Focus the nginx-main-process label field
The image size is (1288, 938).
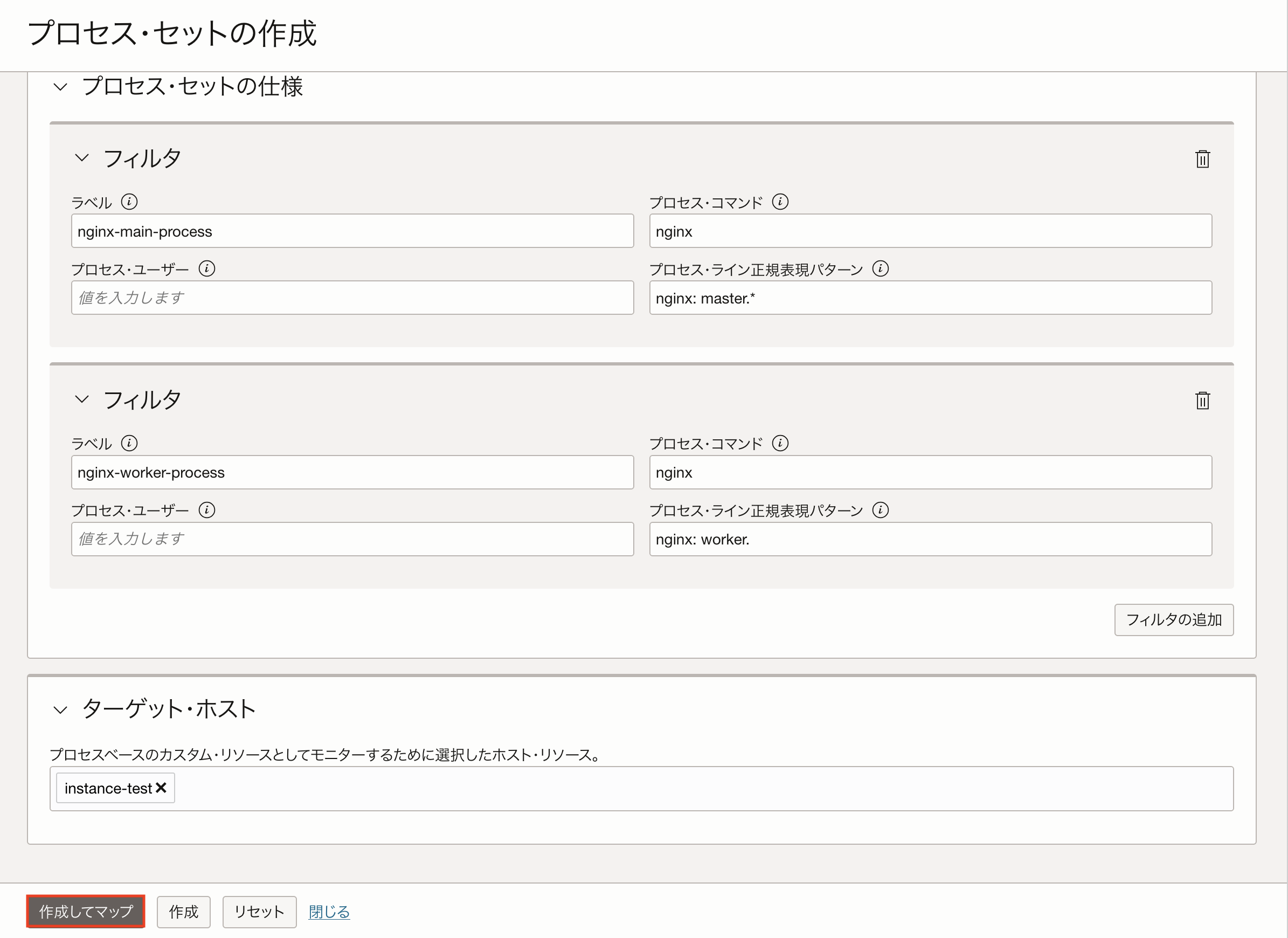[352, 231]
